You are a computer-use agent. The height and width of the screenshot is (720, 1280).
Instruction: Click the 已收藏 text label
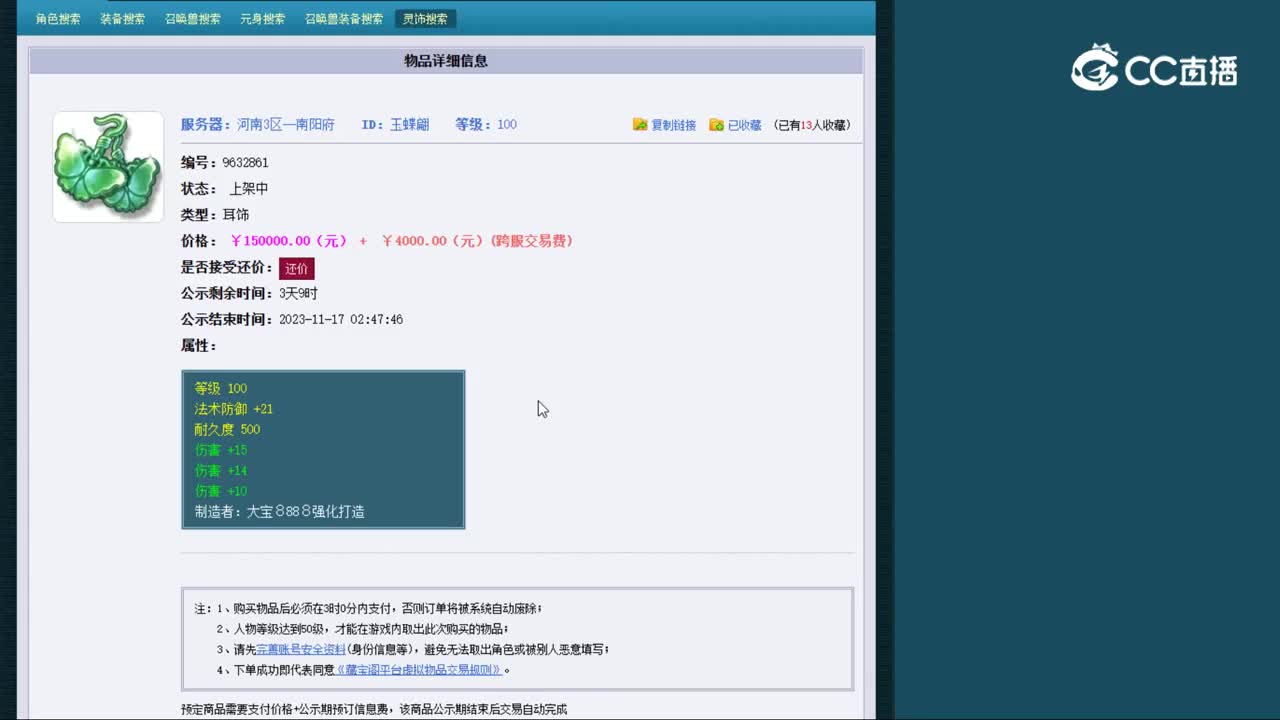pos(744,124)
